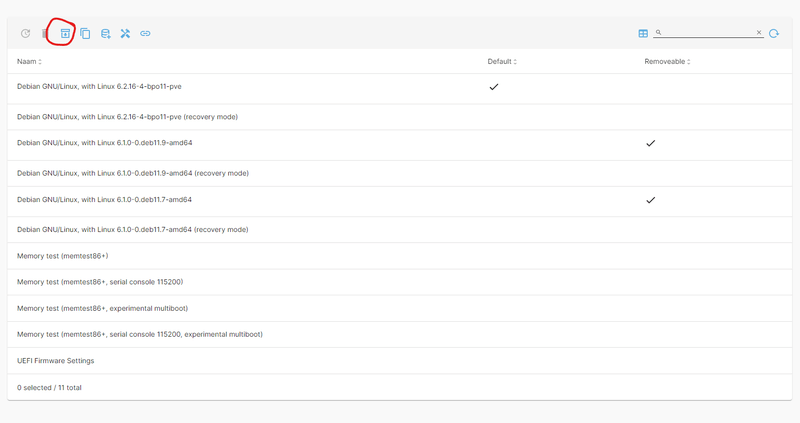Click the Default checkmark for the 6.2.16-4-bpo11-pve entry
This screenshot has width=800, height=423.
tap(494, 87)
